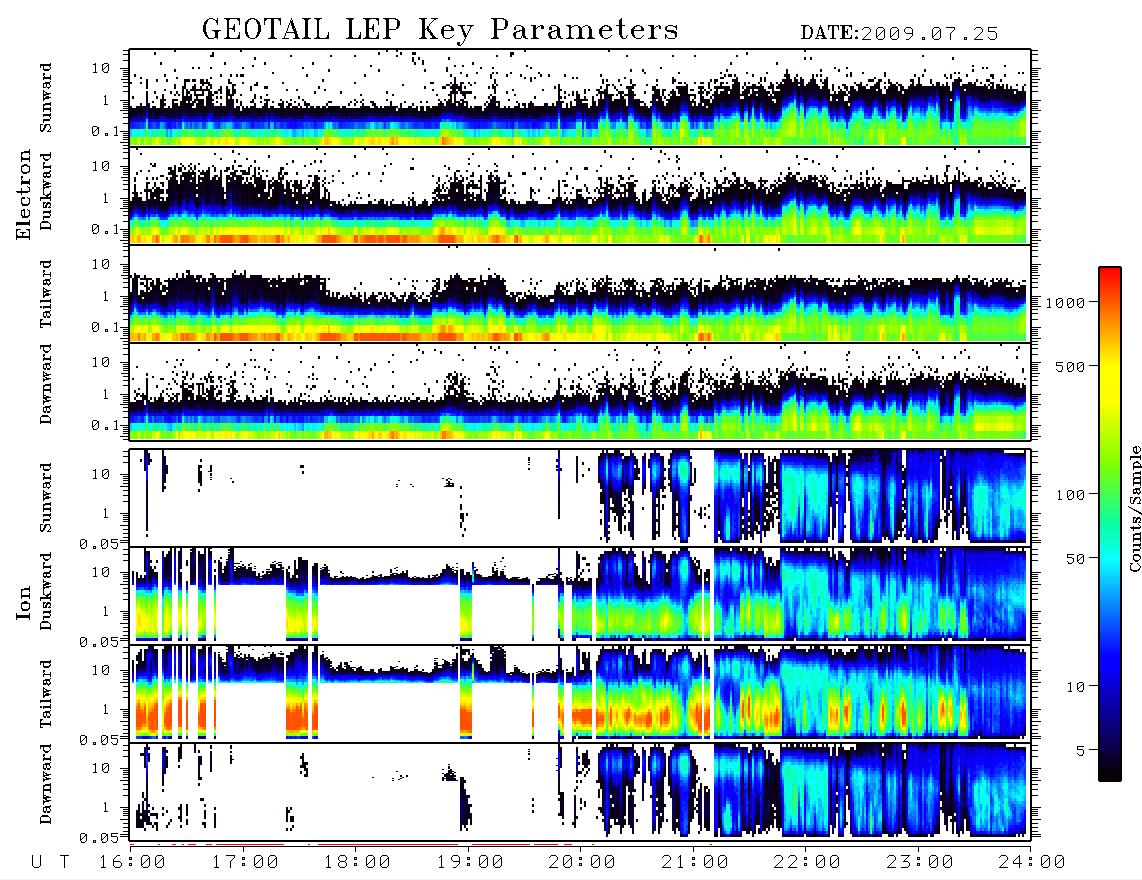
Task: Select the Ion "Sunward" panel label
Action: tap(46, 498)
